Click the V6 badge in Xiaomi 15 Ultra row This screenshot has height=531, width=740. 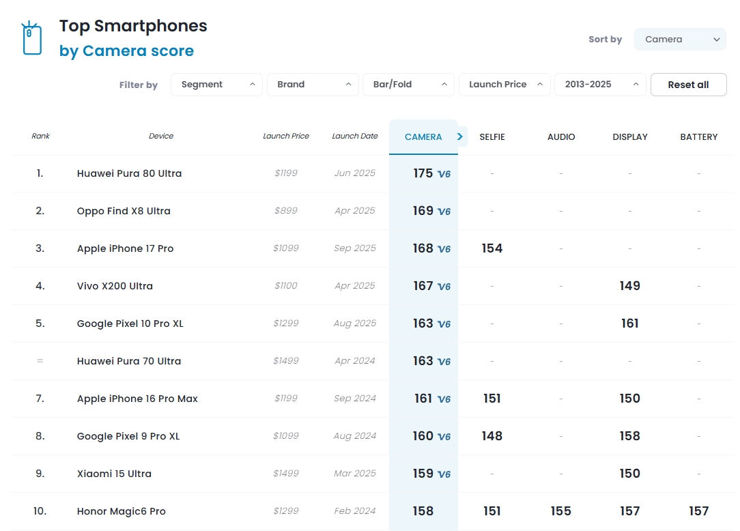tap(445, 474)
